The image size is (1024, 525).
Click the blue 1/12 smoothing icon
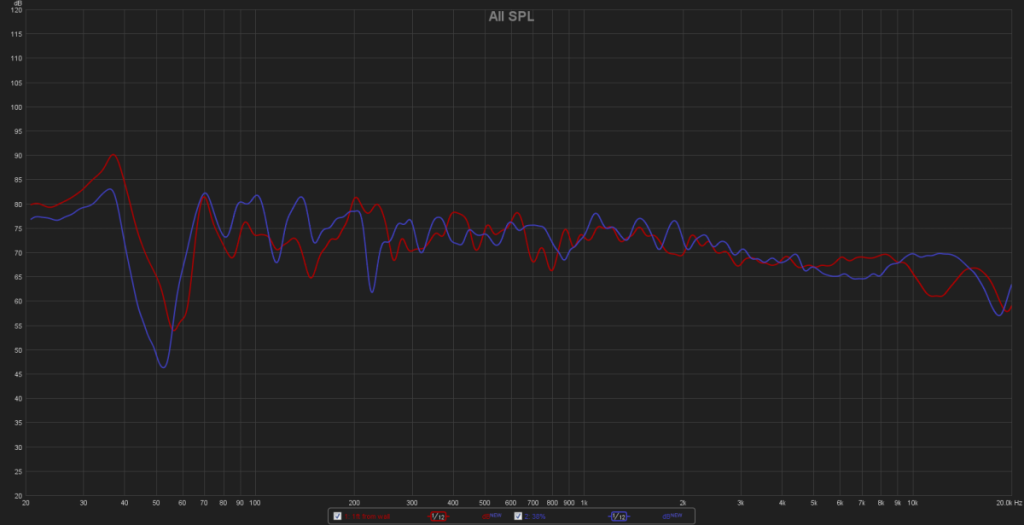[x=618, y=516]
